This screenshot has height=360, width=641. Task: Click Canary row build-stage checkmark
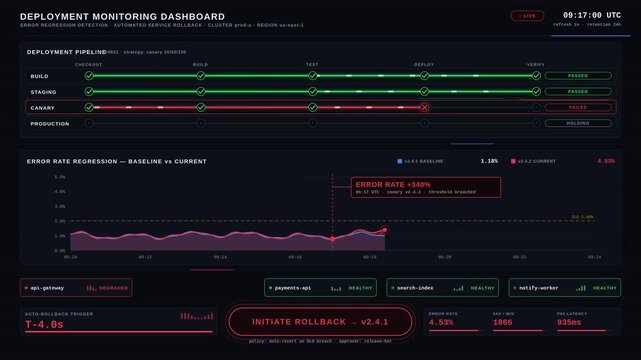[x=200, y=107]
